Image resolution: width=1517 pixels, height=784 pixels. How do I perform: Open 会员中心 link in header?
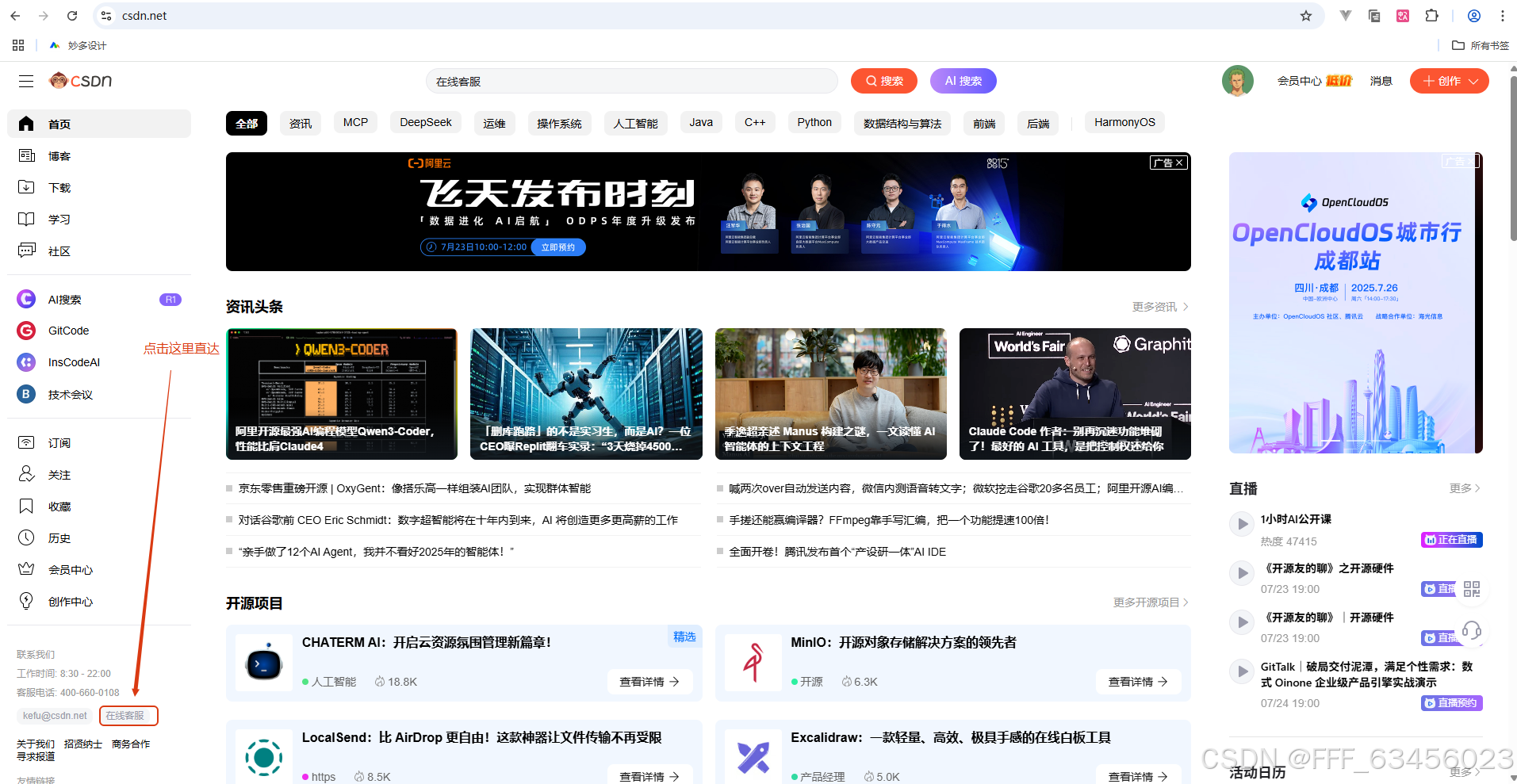[1299, 81]
